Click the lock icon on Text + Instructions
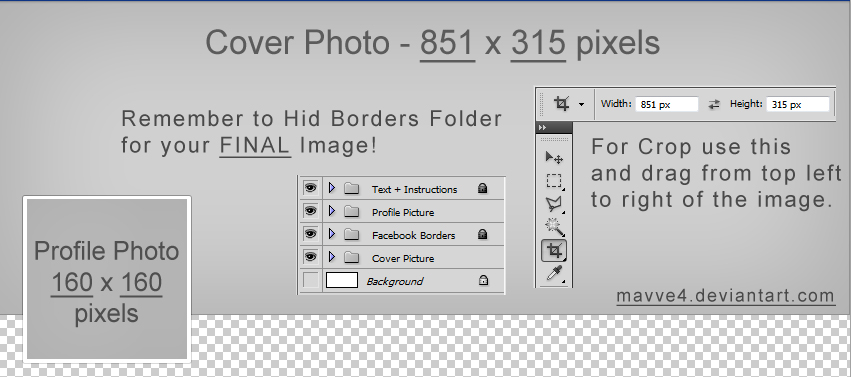The image size is (851, 377). tap(482, 188)
